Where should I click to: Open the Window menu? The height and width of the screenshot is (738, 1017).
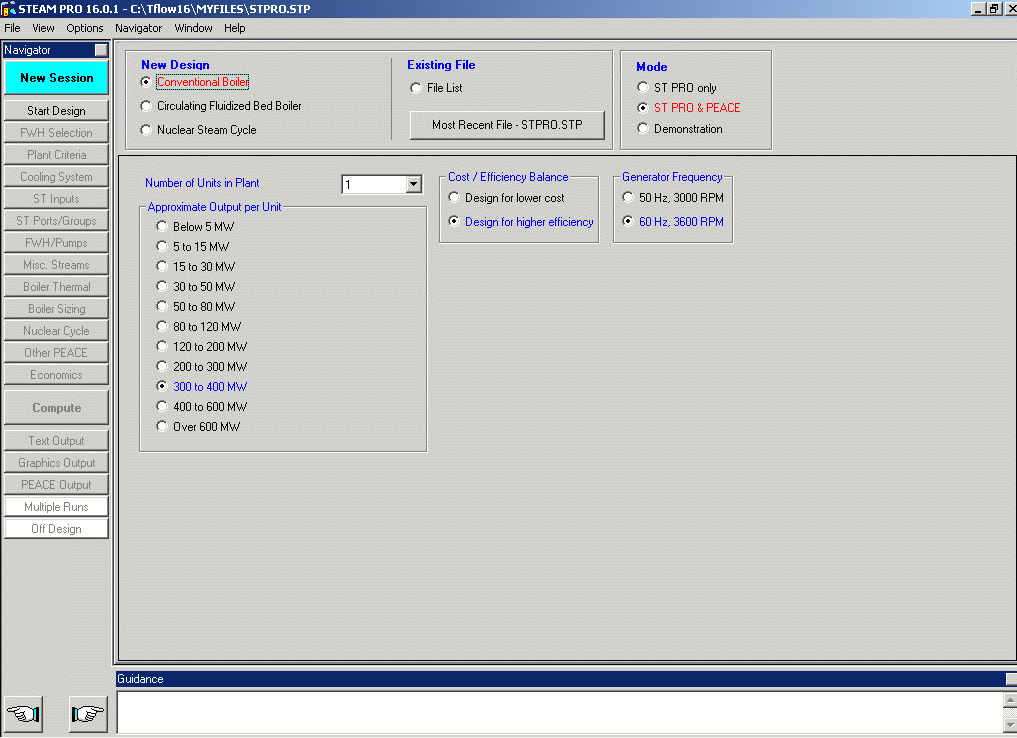tap(193, 28)
